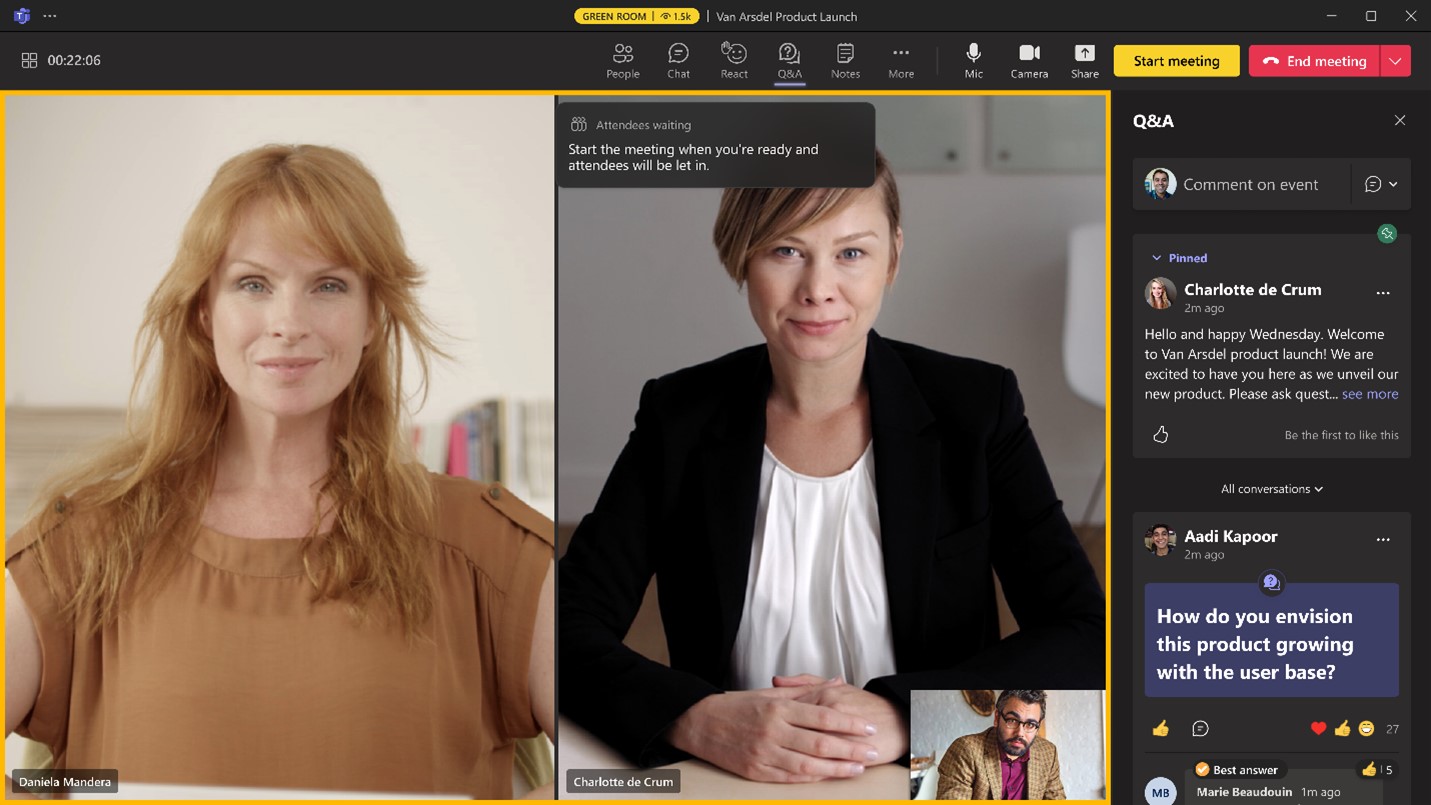
Task: Open the People panel
Action: click(x=623, y=60)
